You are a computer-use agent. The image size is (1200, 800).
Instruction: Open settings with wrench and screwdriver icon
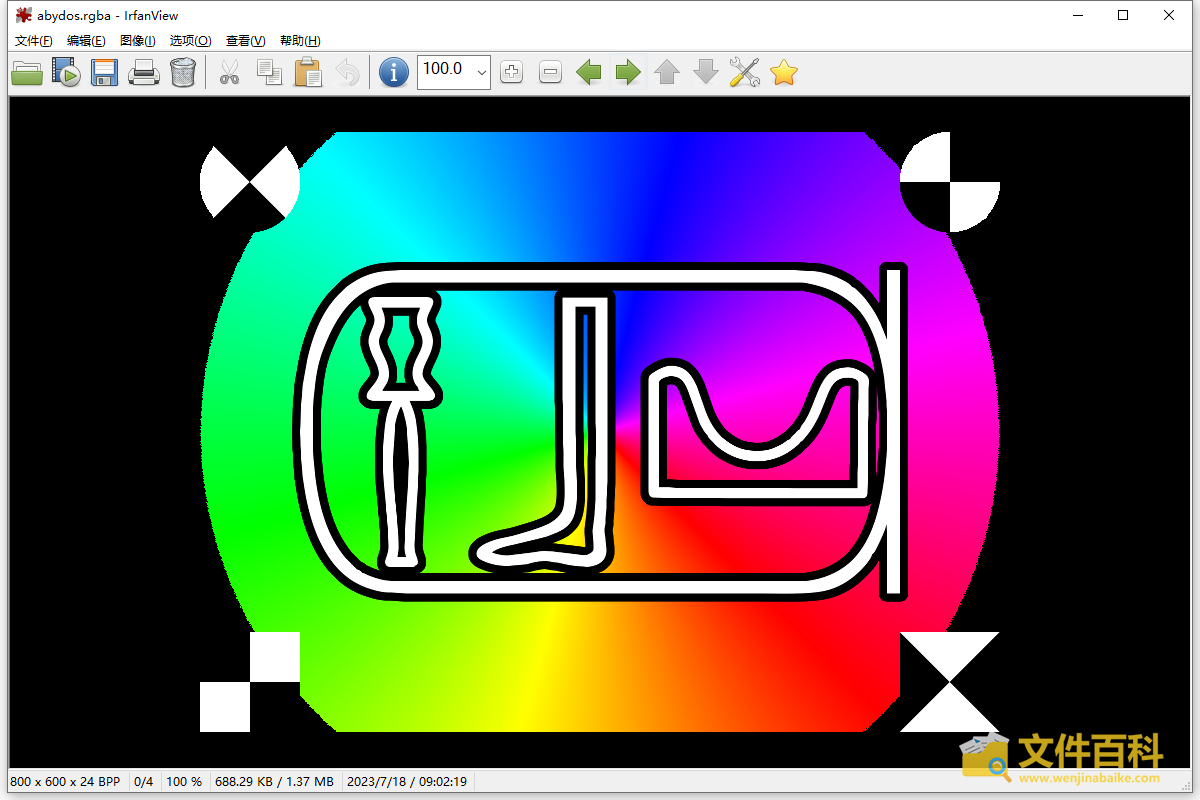coord(745,72)
